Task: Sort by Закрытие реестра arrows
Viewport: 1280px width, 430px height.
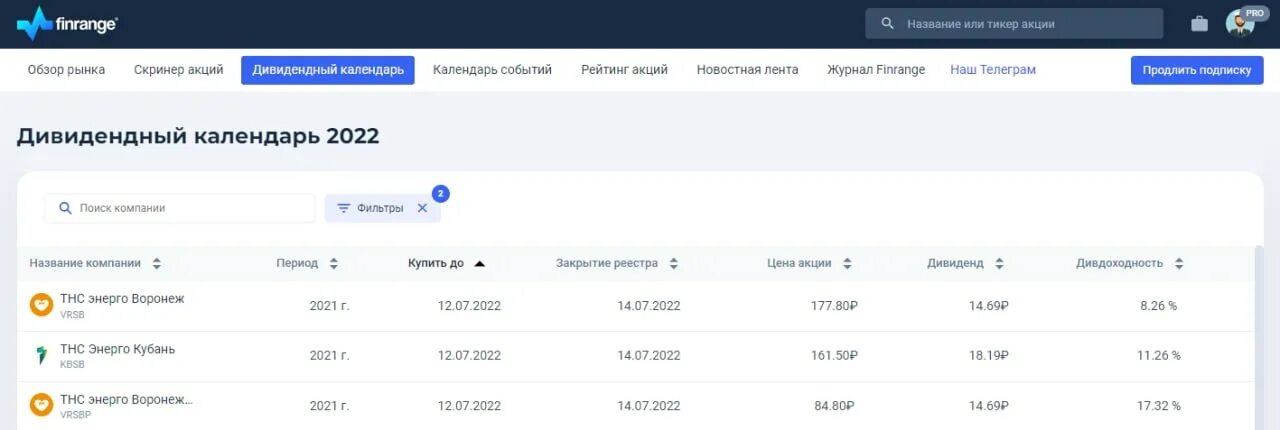Action: click(674, 263)
